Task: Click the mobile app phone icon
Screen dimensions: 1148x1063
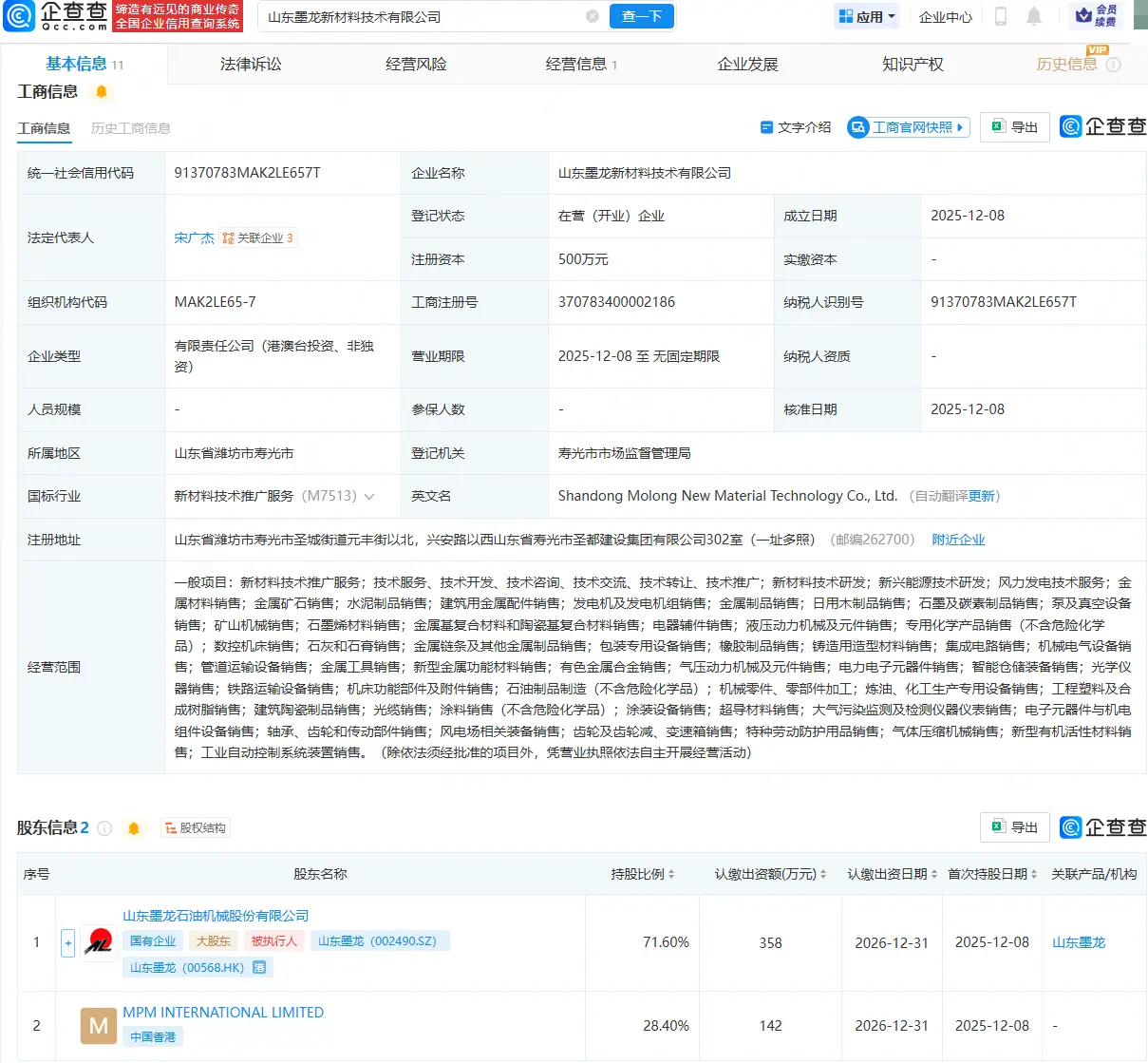Action: pos(1000,16)
